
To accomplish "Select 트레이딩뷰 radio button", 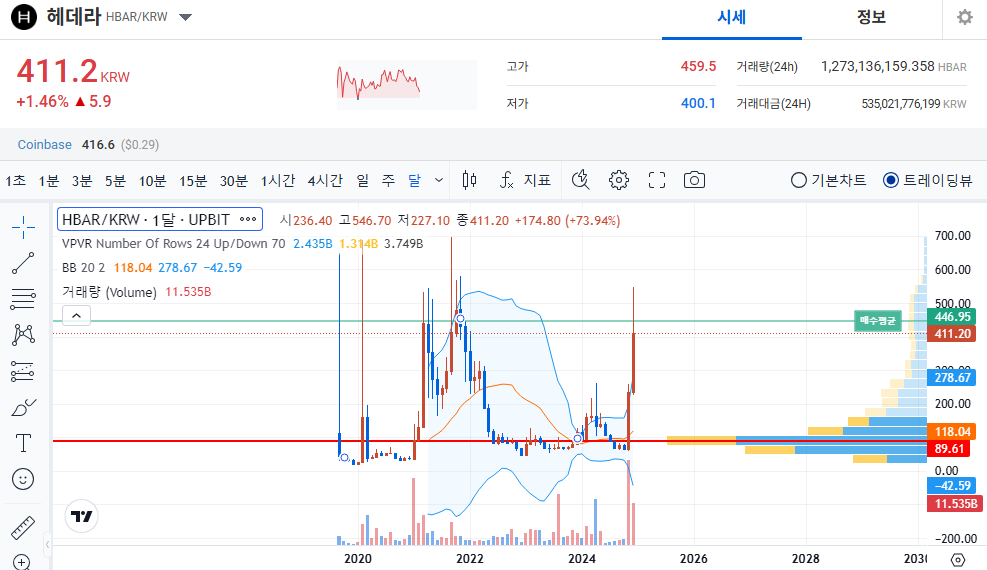I will [891, 181].
